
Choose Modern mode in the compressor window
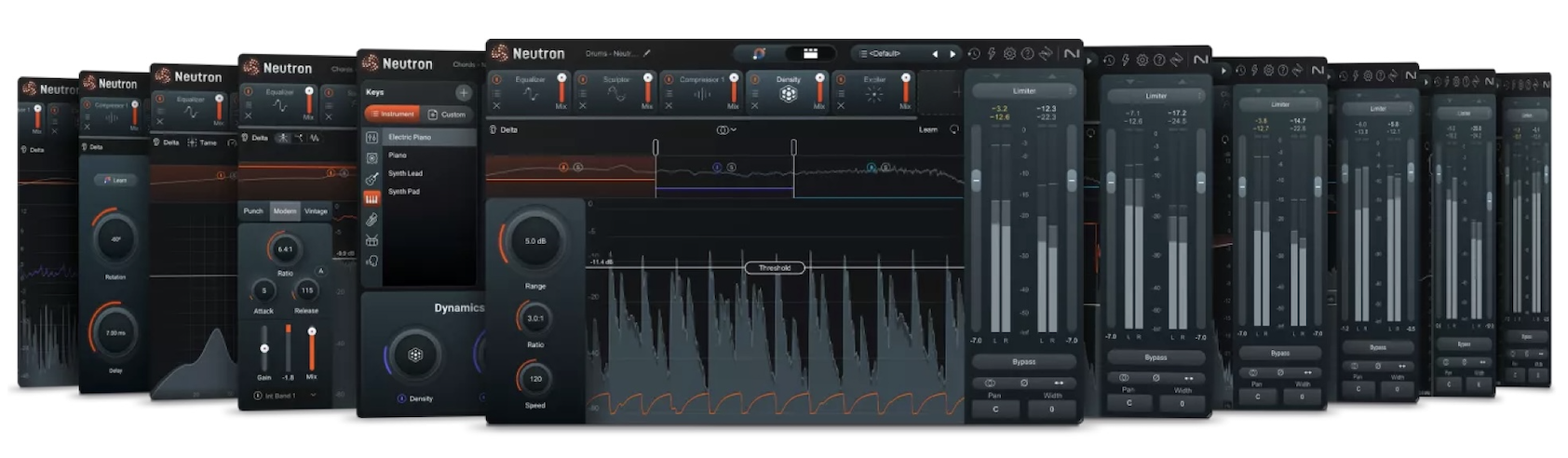285,211
